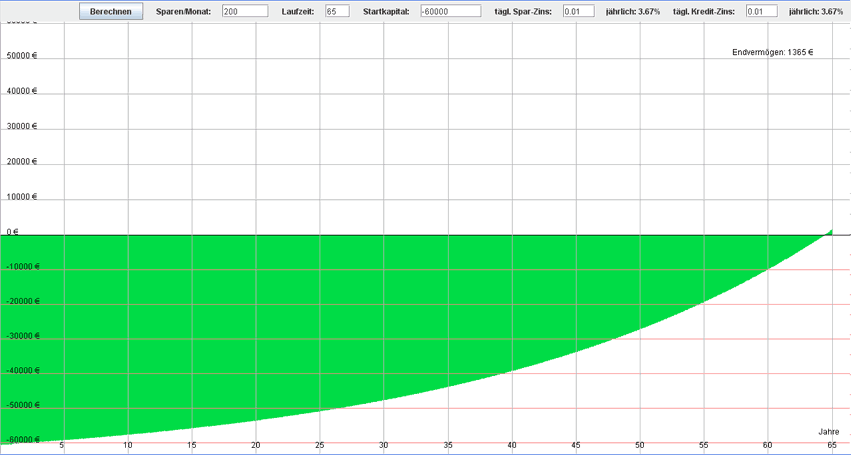This screenshot has width=851, height=455.
Task: Focus the Sparen/Monat input field
Action: coord(244,11)
